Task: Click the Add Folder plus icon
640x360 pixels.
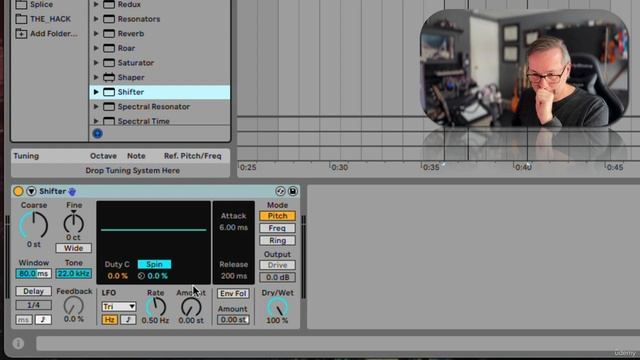Action: (x=21, y=33)
